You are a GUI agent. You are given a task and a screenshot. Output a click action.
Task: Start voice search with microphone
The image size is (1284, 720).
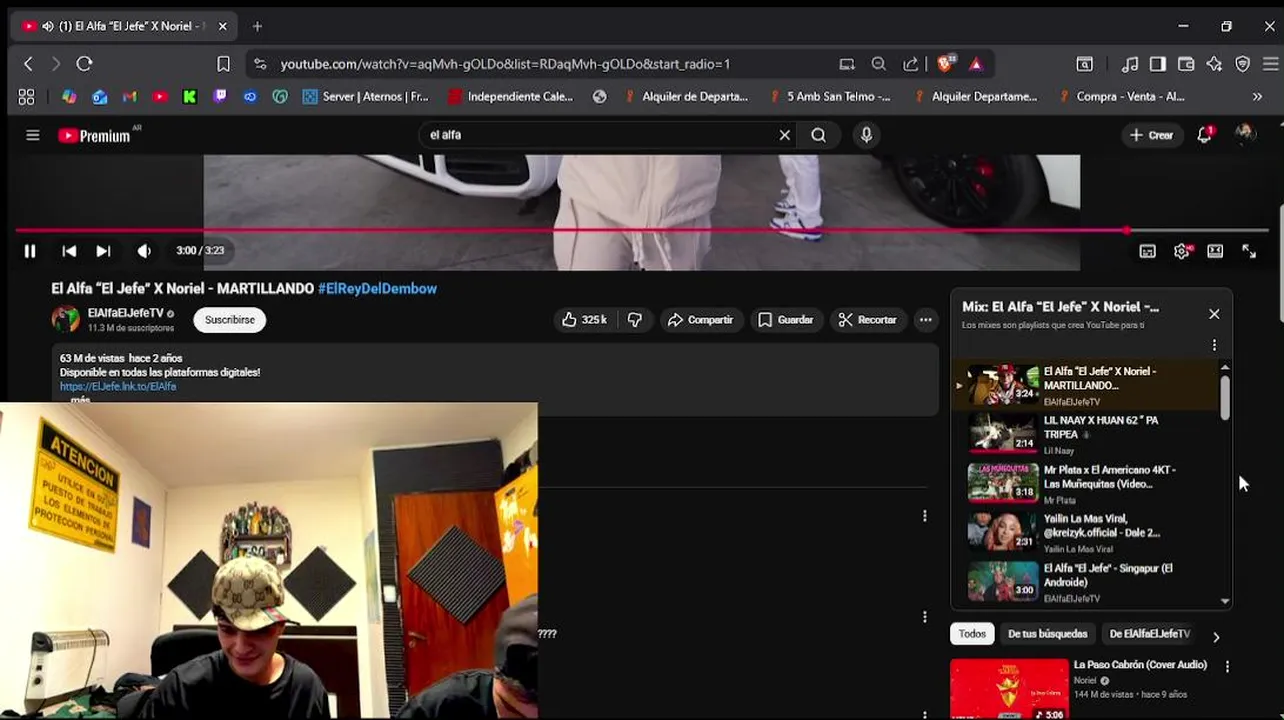(867, 135)
